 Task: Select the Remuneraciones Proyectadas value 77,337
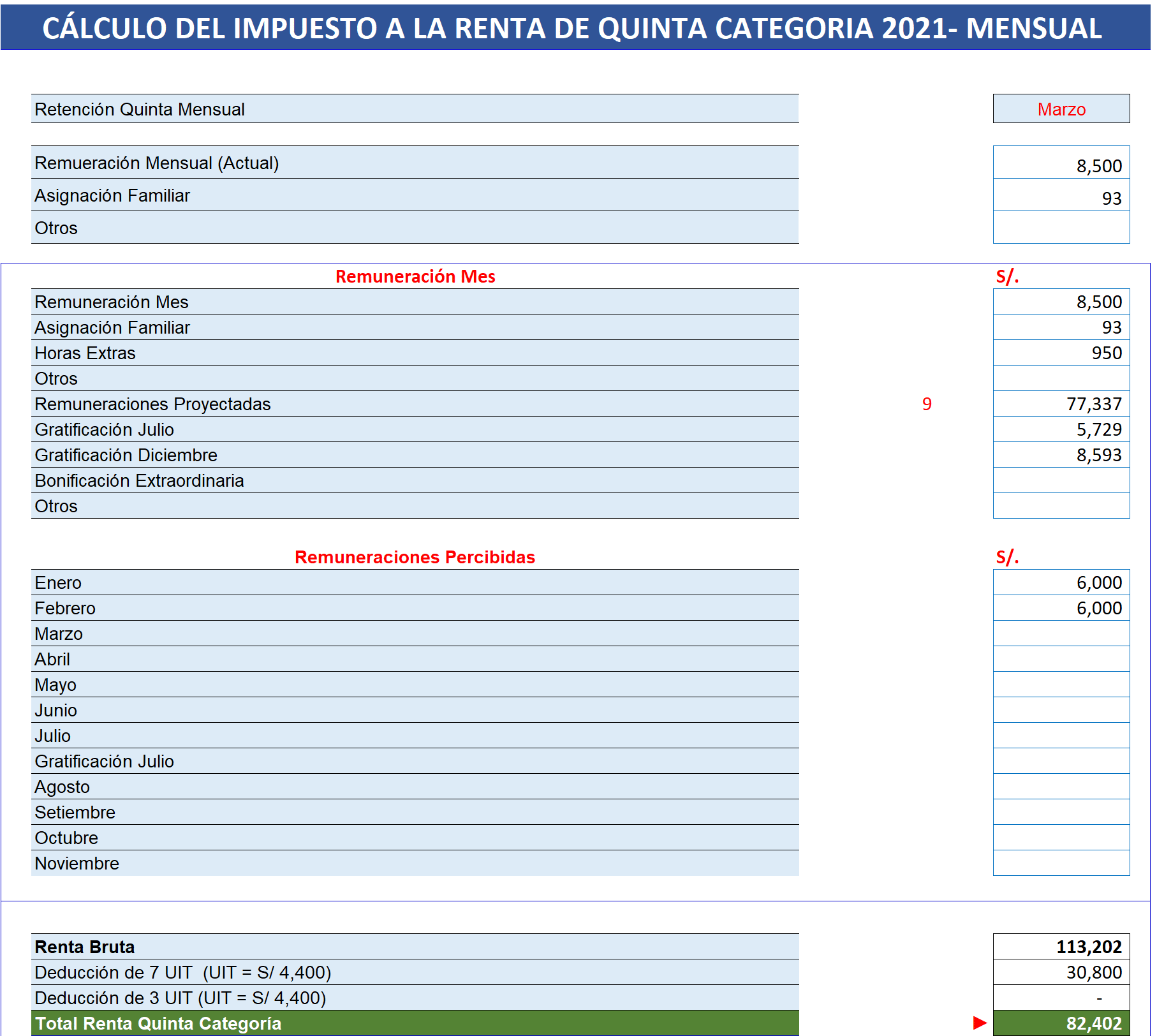coord(1061,404)
